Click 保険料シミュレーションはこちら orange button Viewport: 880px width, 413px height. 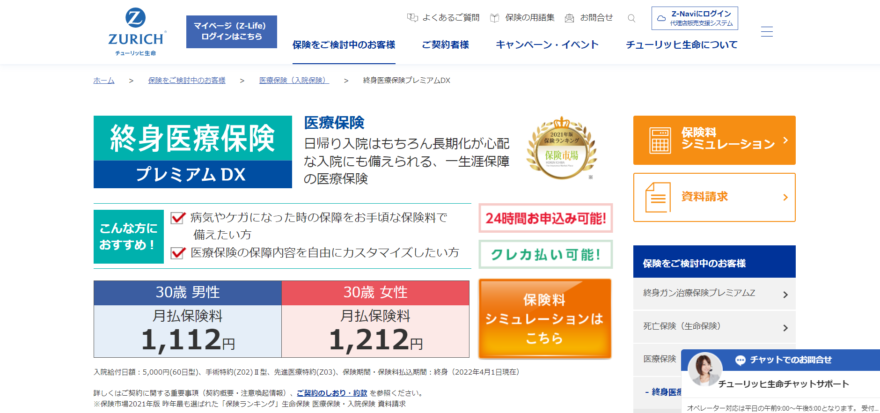coord(544,319)
